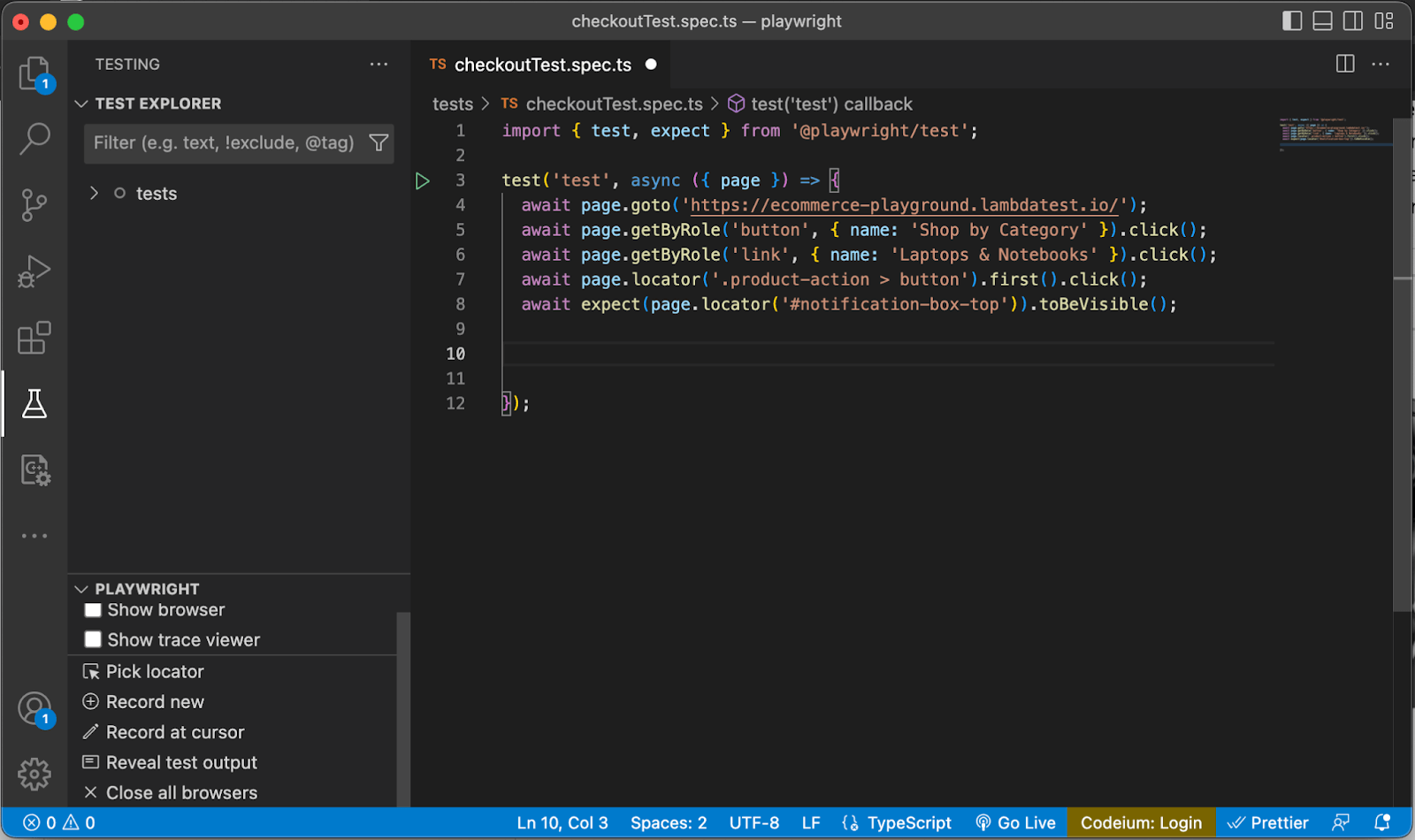Toggle the primary side bar layout button
Image resolution: width=1415 pixels, height=840 pixels.
point(1292,21)
